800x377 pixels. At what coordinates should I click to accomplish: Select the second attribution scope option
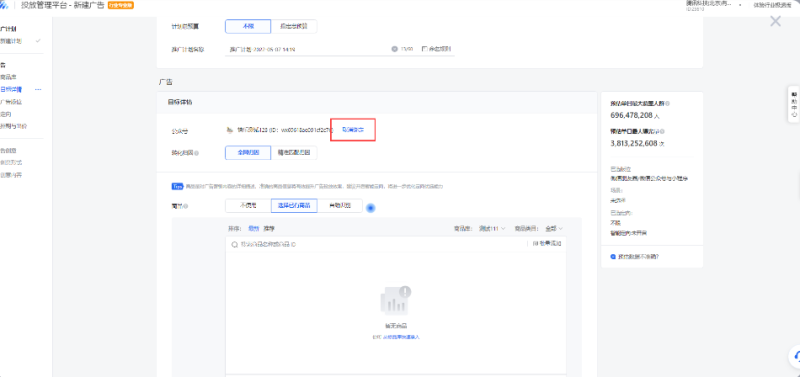[x=294, y=153]
